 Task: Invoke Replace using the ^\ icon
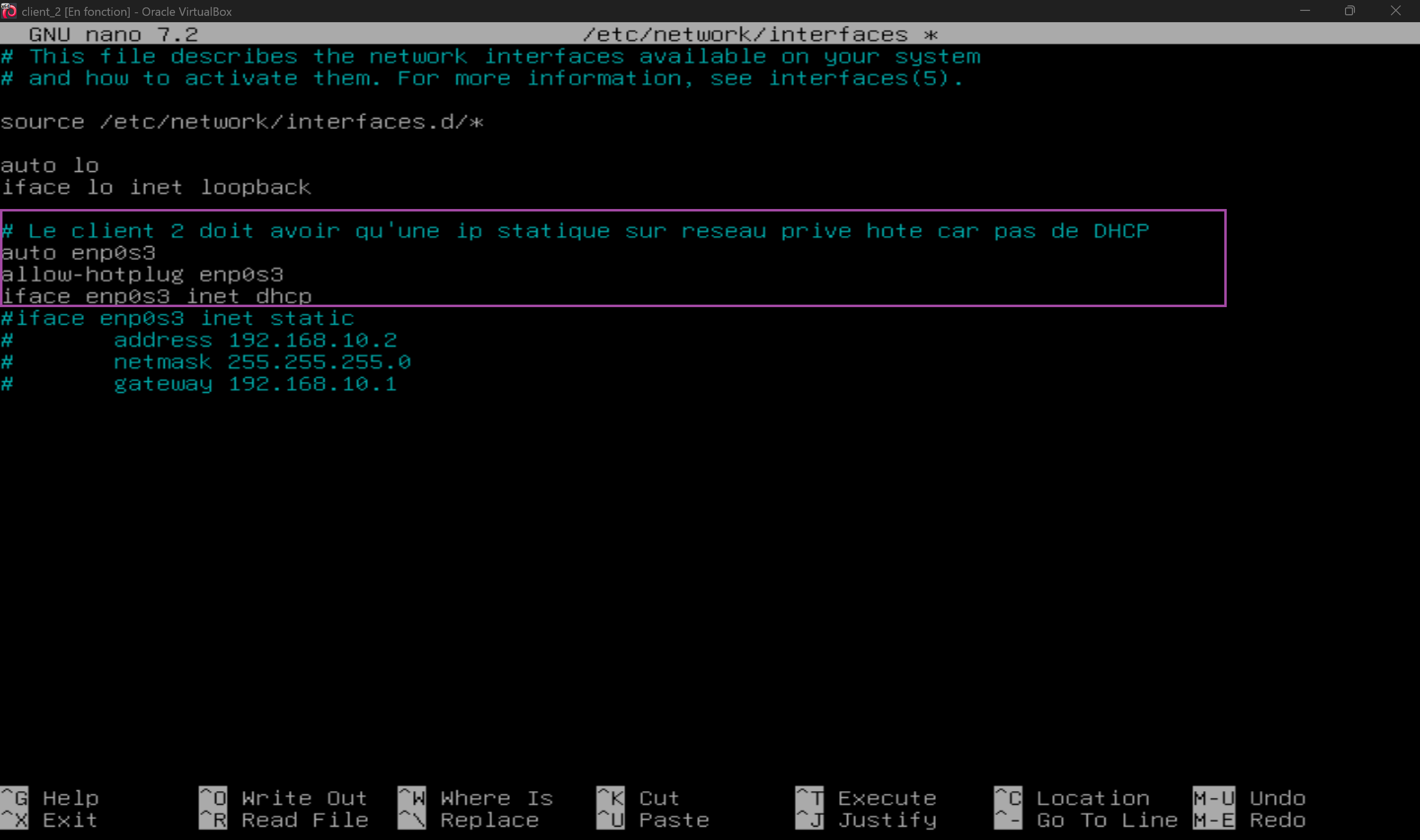[x=412, y=820]
